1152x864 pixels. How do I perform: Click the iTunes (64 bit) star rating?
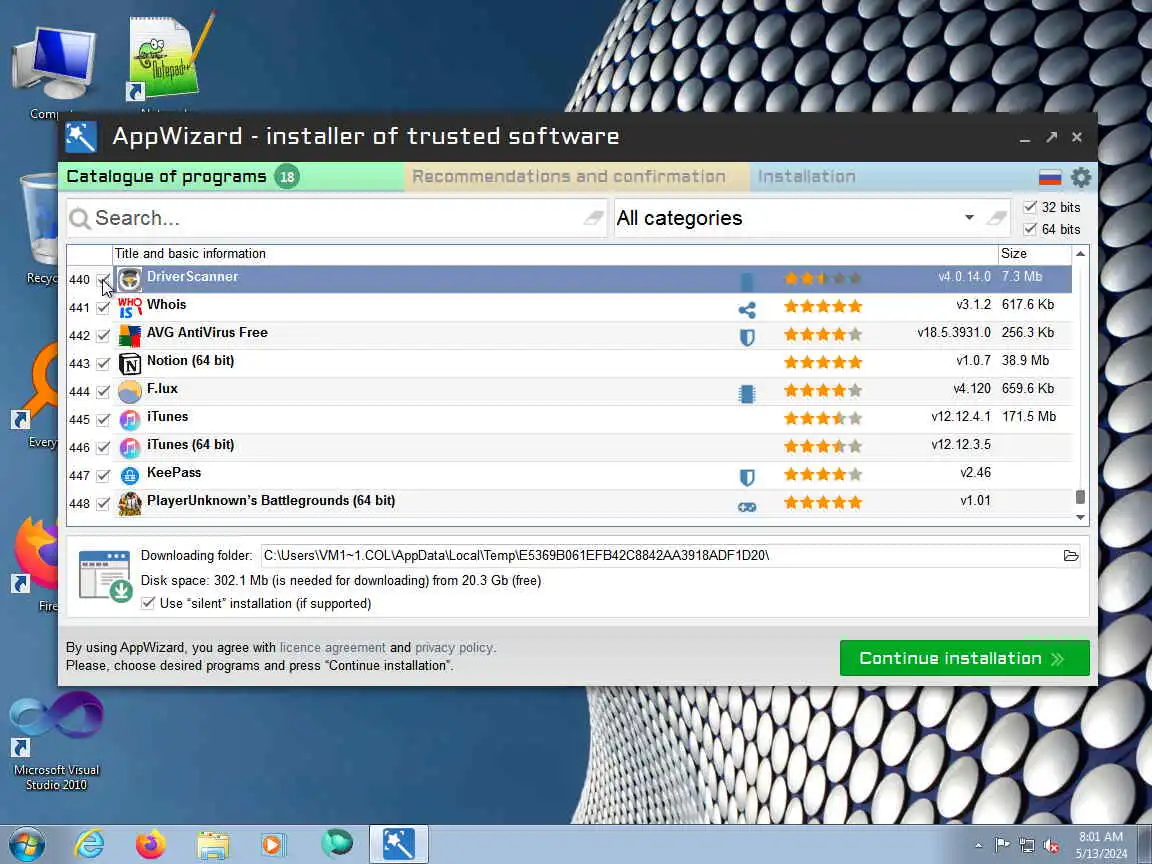(x=823, y=446)
